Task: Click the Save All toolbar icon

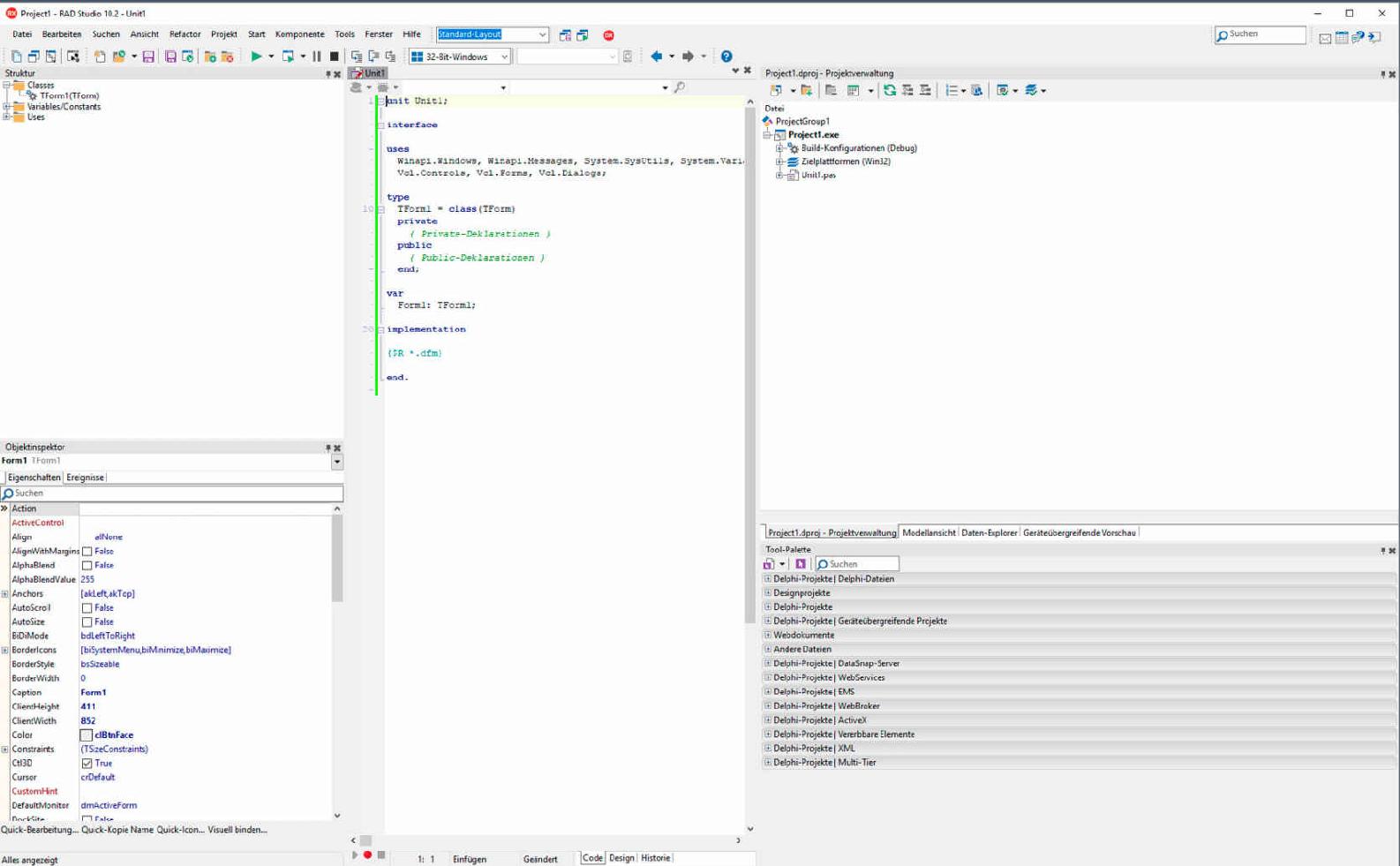Action: (170, 56)
